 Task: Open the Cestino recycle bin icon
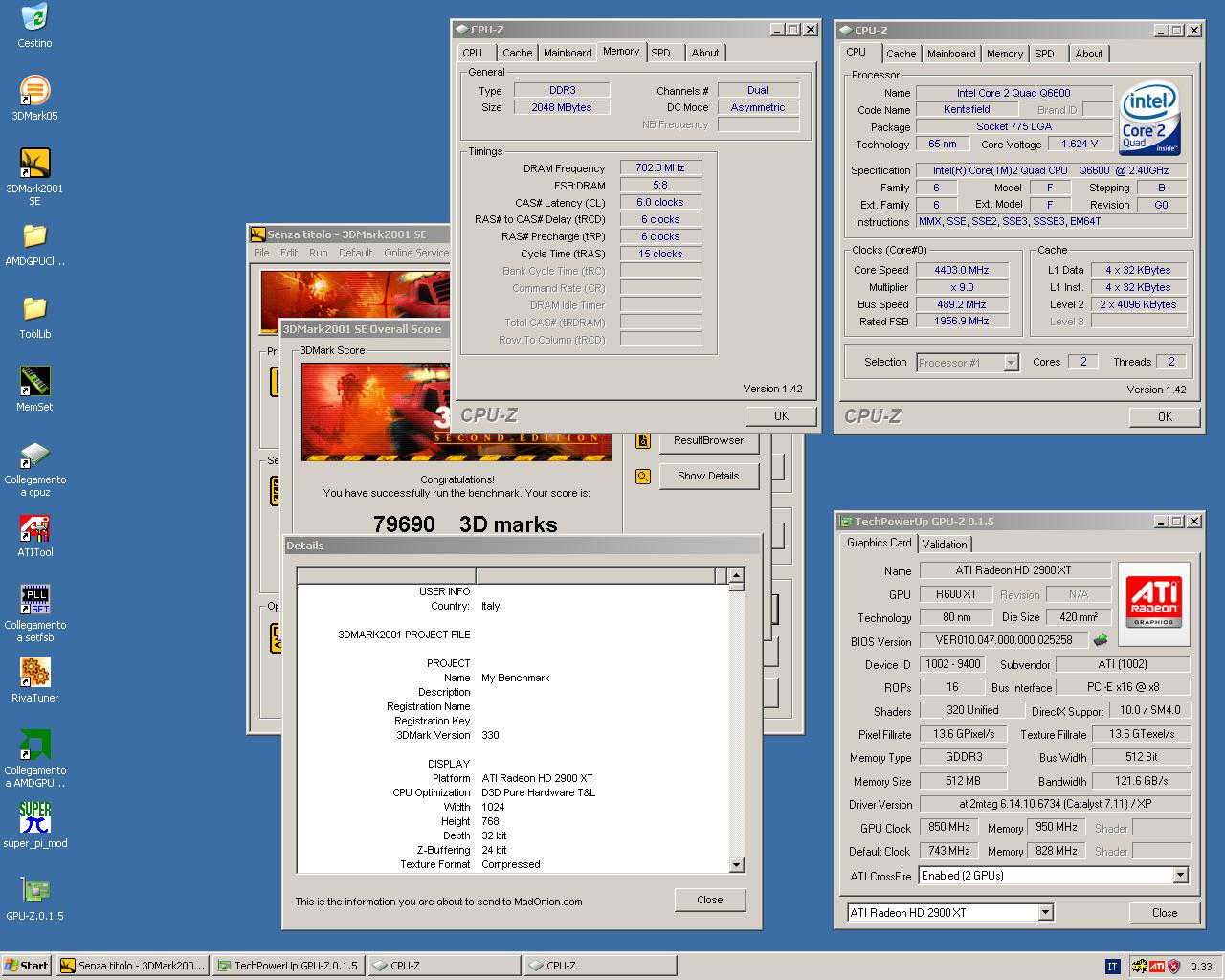34,25
